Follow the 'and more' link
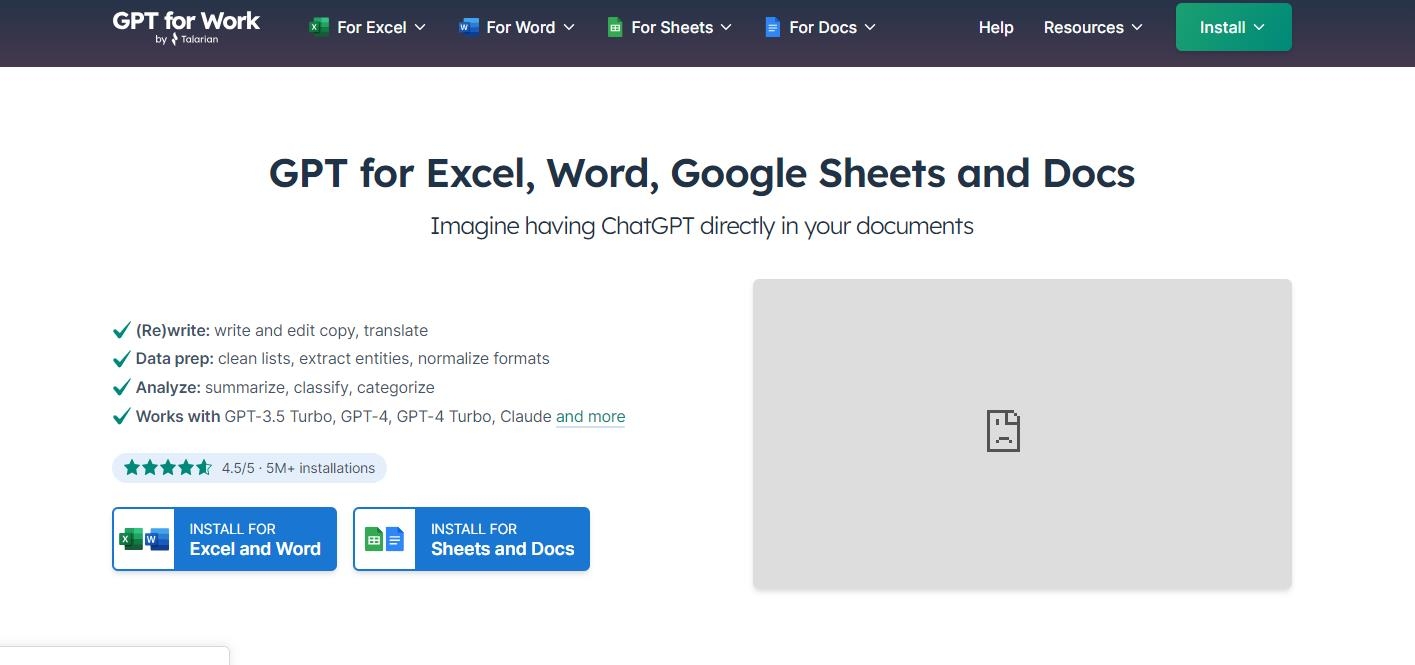 click(590, 416)
